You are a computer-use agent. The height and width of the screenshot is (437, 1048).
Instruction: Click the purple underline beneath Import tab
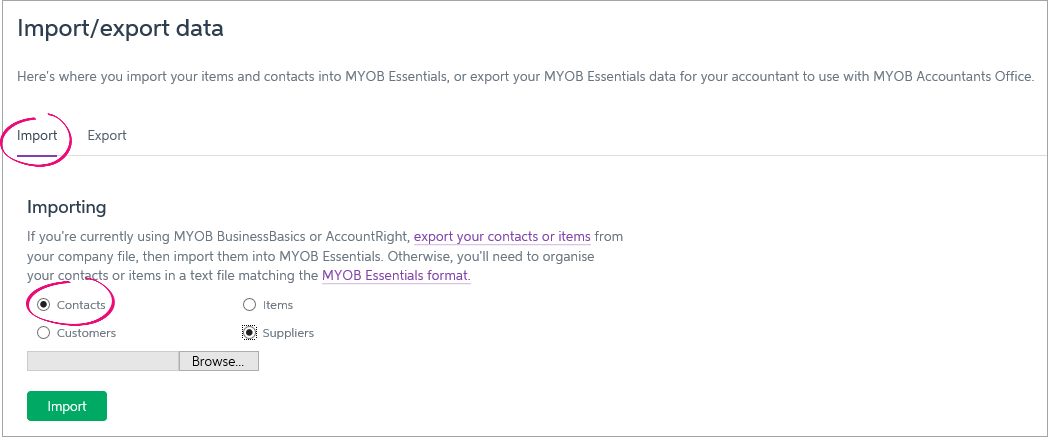point(37,154)
